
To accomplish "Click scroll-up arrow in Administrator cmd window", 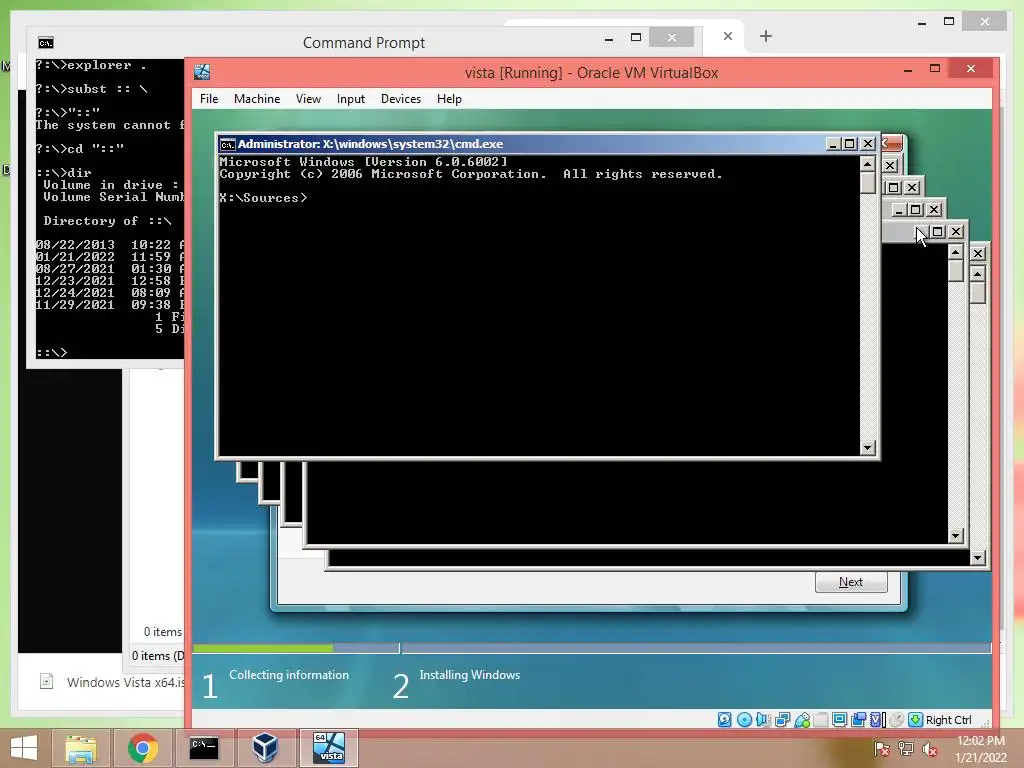I will 868,163.
